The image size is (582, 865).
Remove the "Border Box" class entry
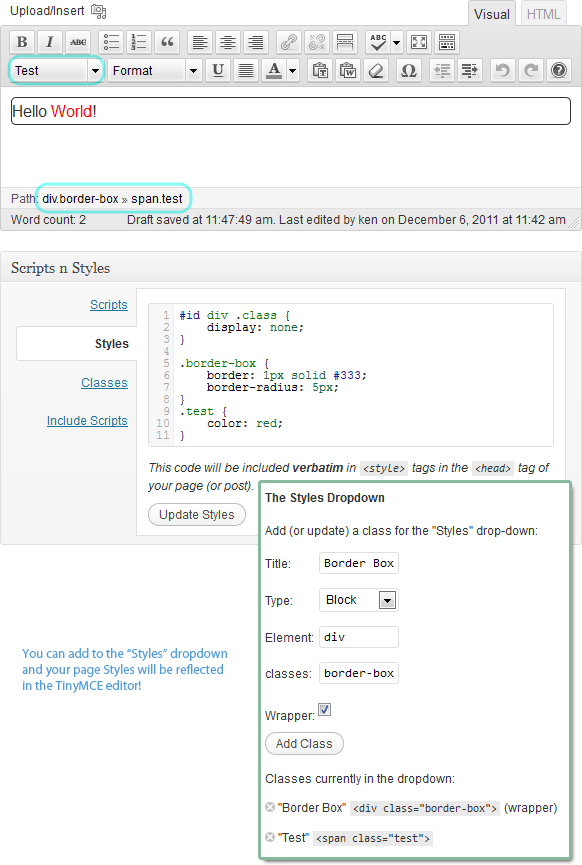click(270, 807)
